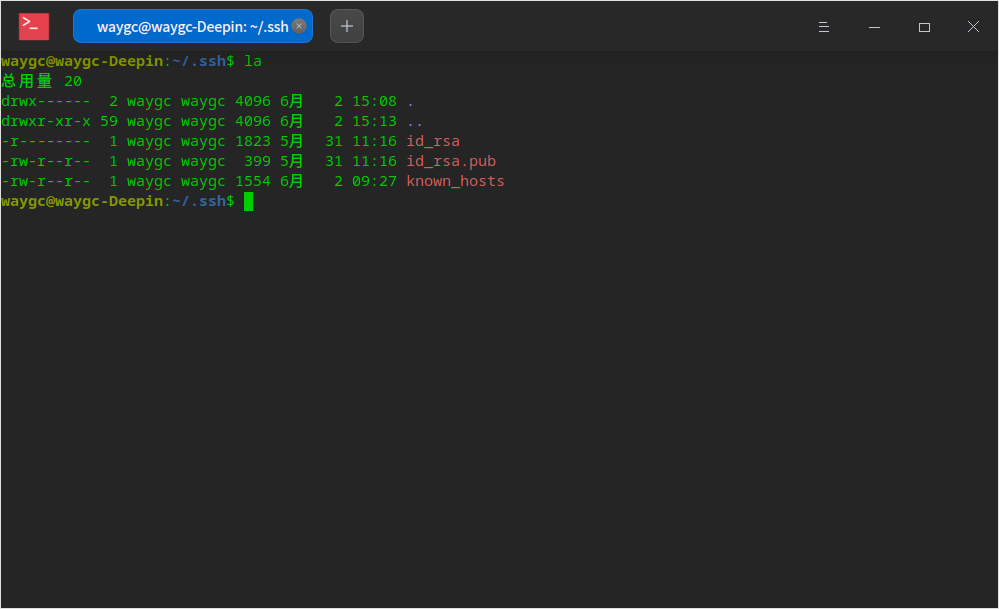Select the waygc@waygc-Deepin: ~/.ssh tab
The width and height of the screenshot is (999, 609).
pos(192,26)
